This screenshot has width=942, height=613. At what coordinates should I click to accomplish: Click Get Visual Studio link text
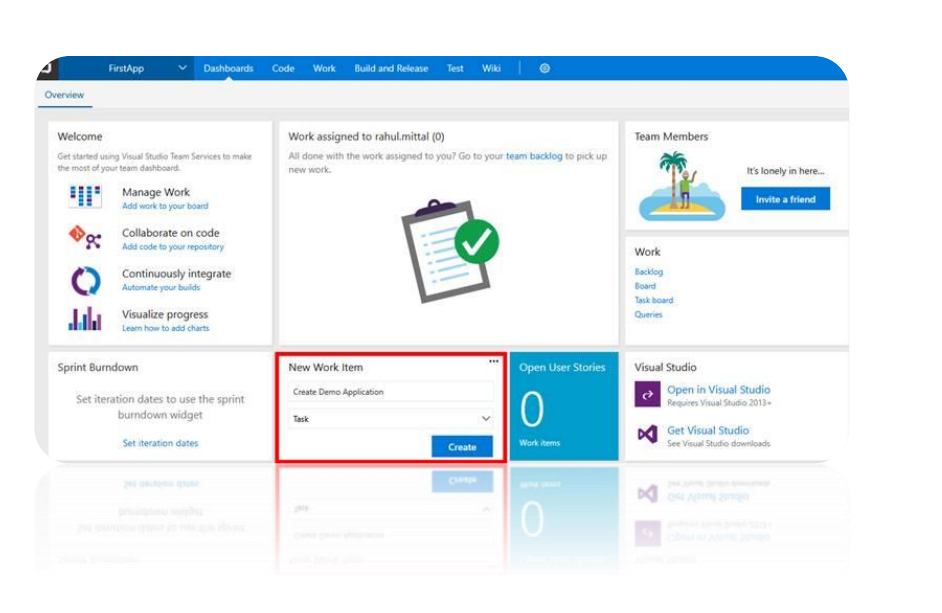coord(708,430)
